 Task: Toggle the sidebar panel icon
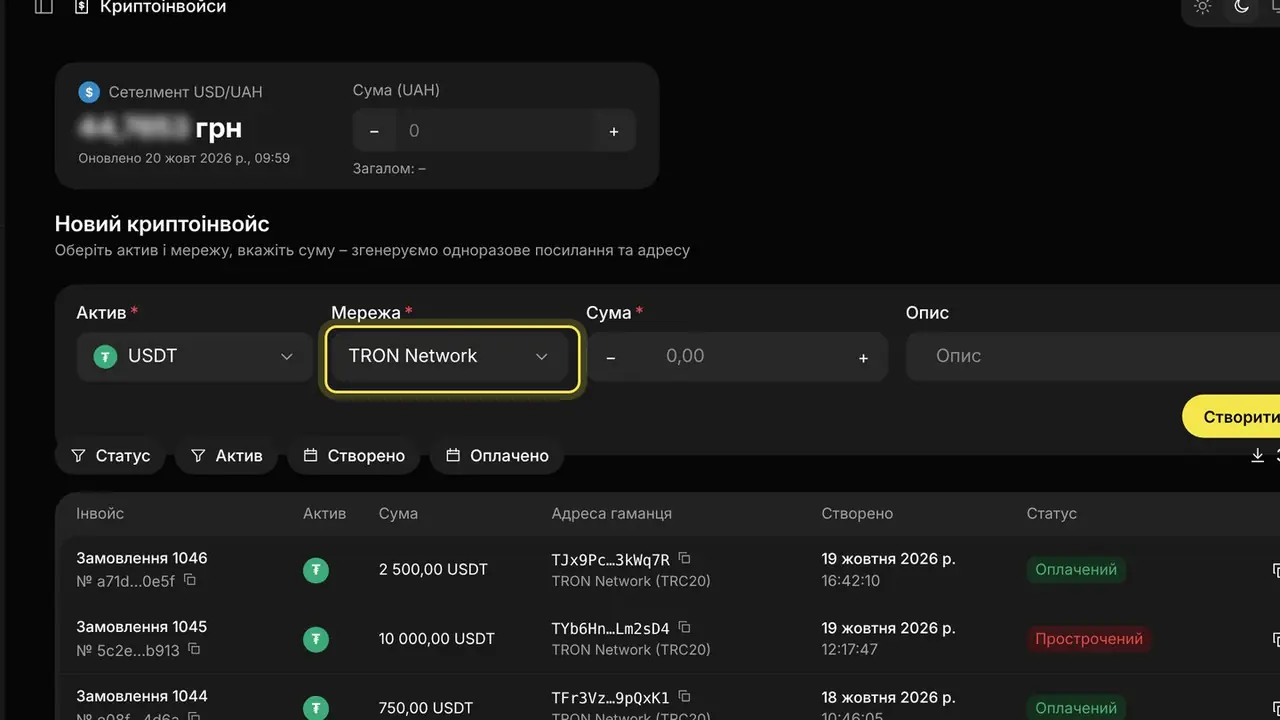pyautogui.click(x=43, y=7)
